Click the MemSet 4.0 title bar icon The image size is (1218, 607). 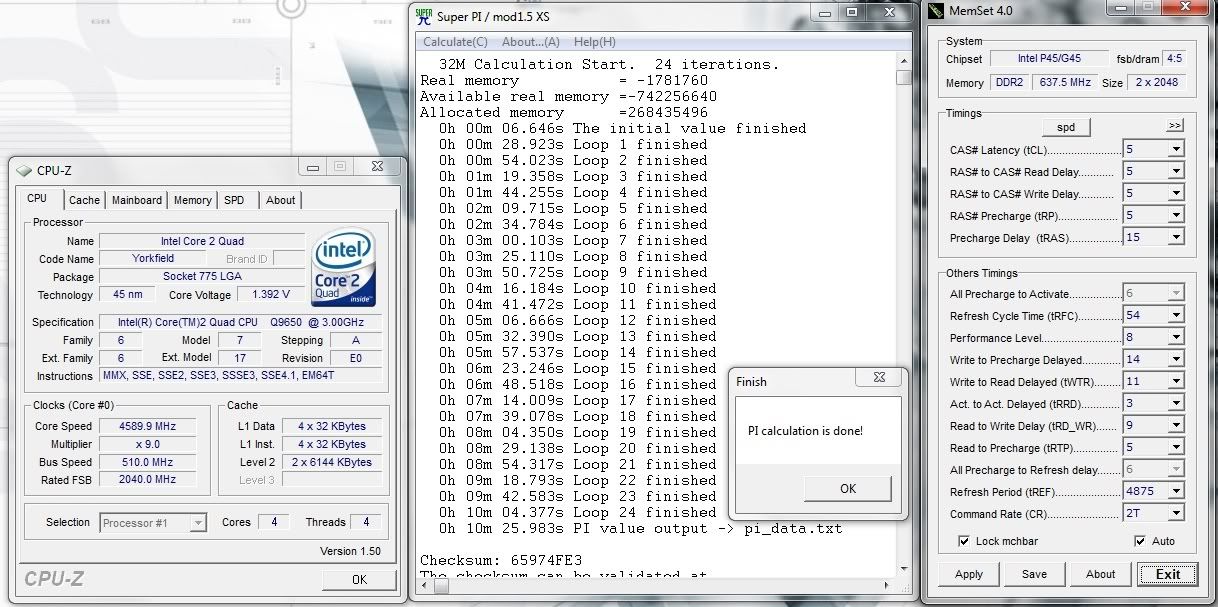coord(936,11)
